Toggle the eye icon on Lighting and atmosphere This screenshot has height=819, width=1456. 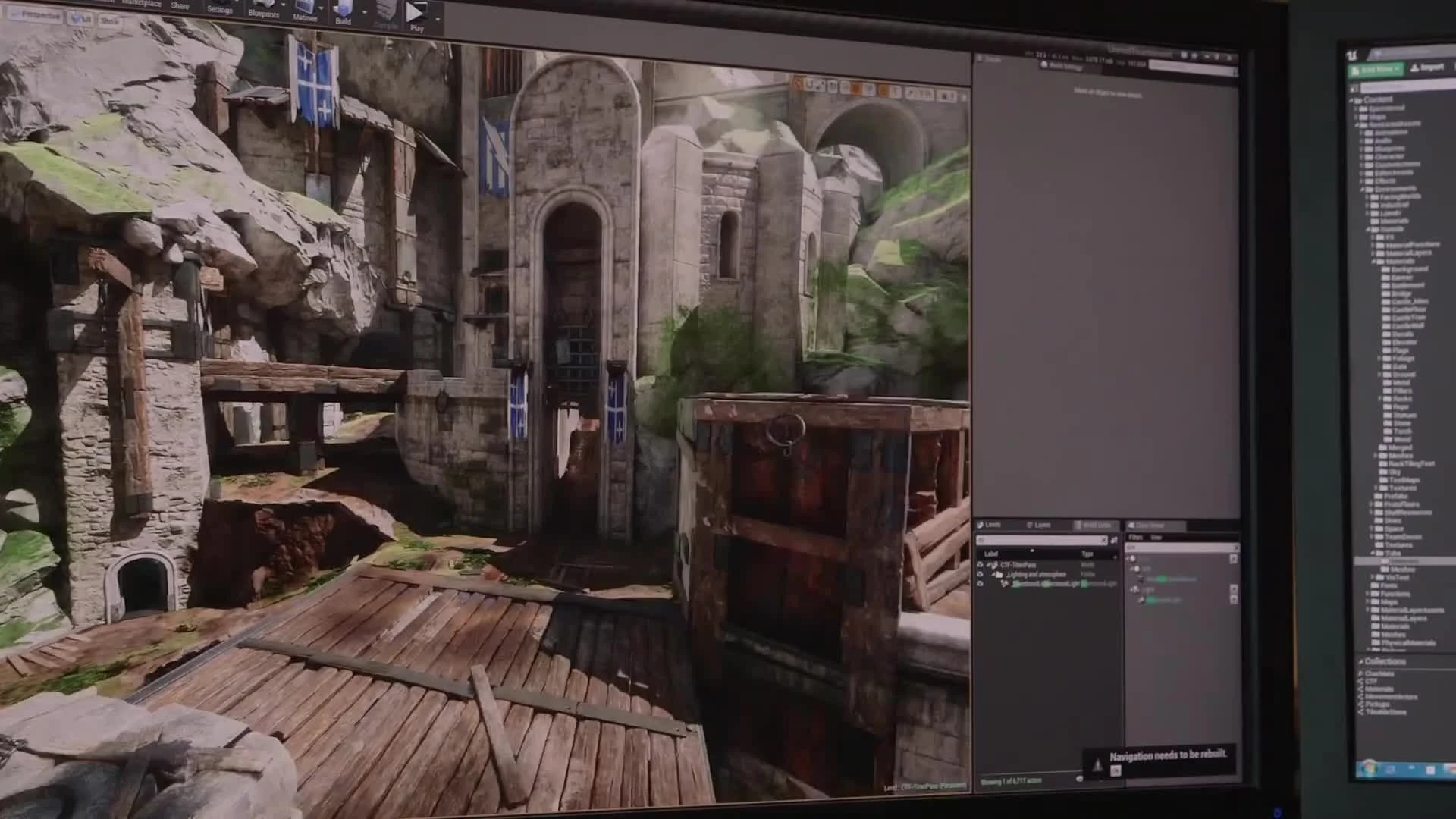(x=981, y=574)
